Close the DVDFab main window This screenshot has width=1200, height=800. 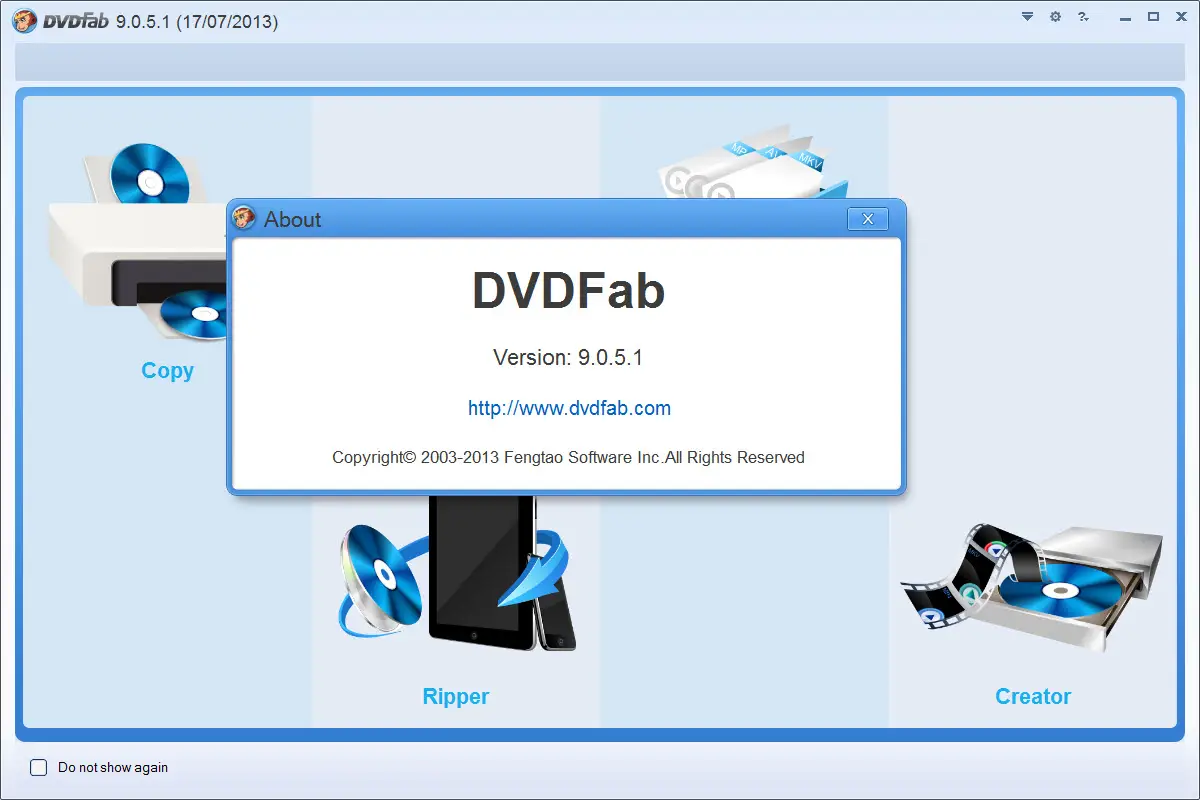click(1181, 17)
